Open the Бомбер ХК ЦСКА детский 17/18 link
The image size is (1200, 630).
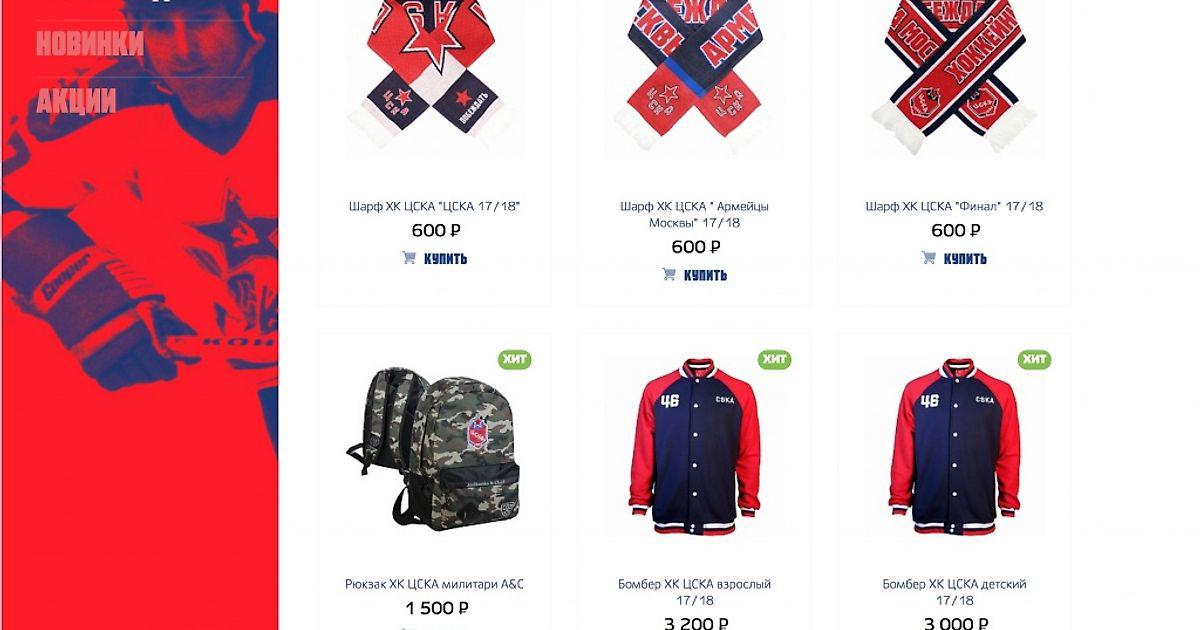pos(954,592)
